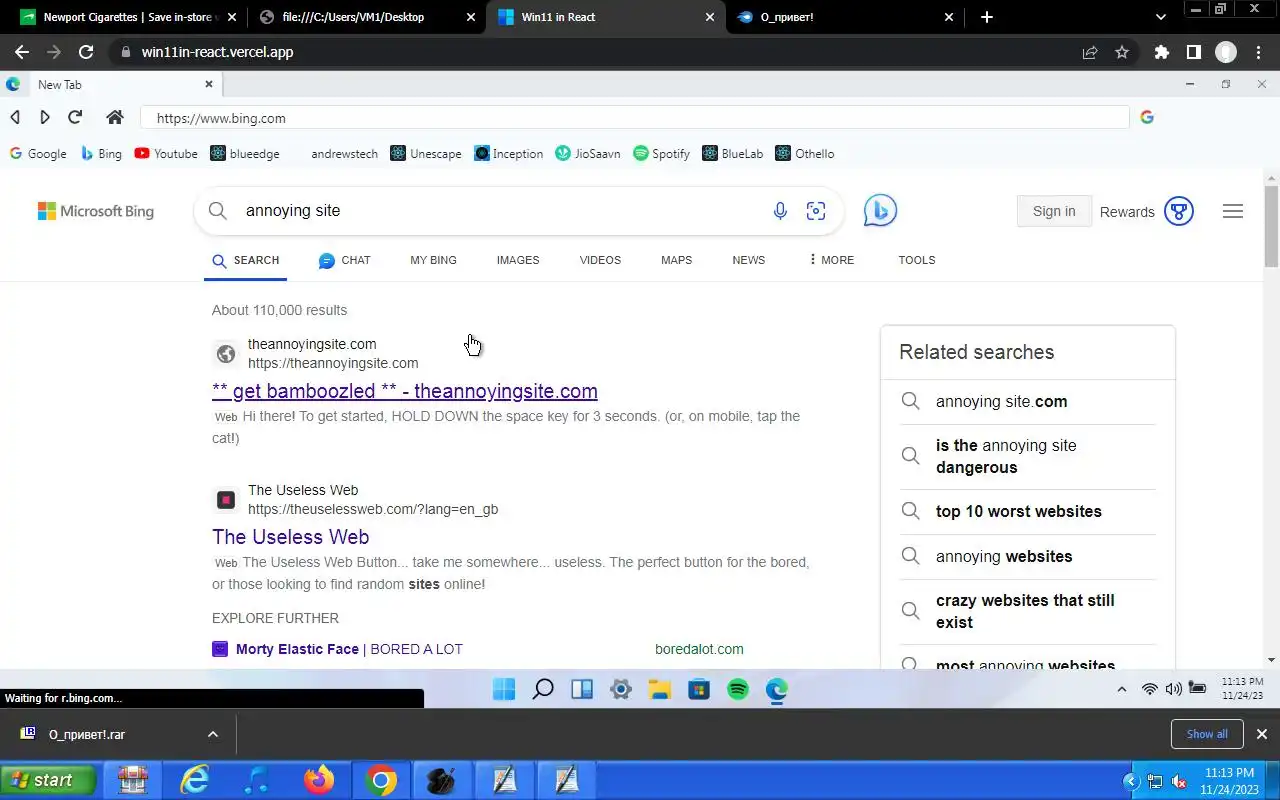Switch to the IMAGES tab
1280x800 pixels.
coord(518,260)
